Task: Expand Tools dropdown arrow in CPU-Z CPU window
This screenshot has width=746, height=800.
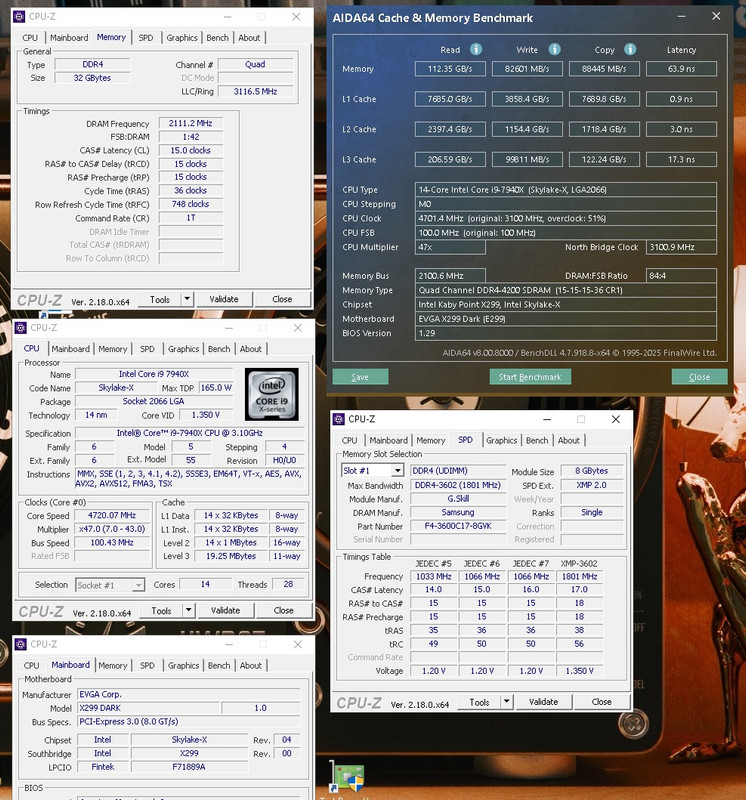Action: point(189,610)
